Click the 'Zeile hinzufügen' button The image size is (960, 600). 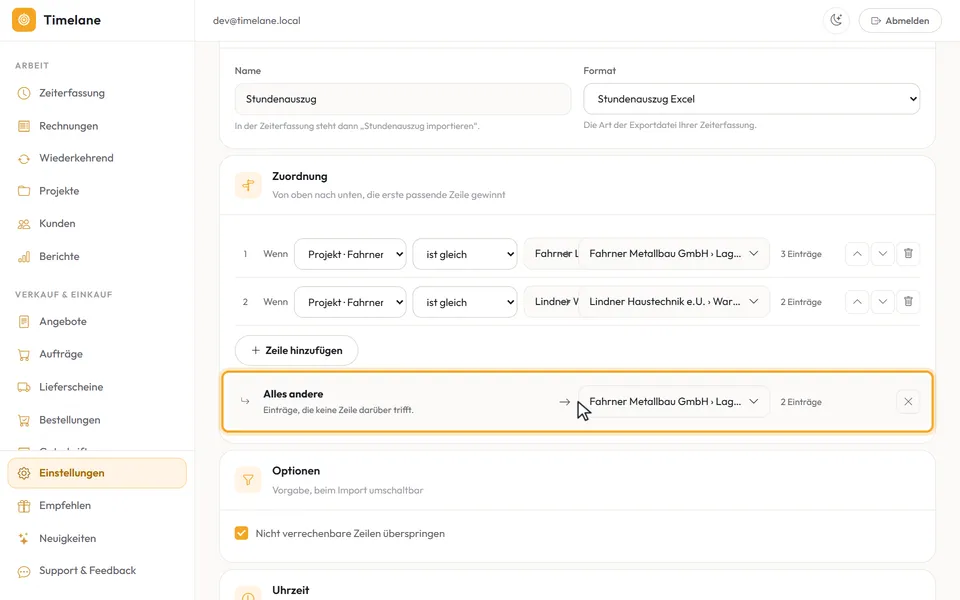[x=296, y=350]
